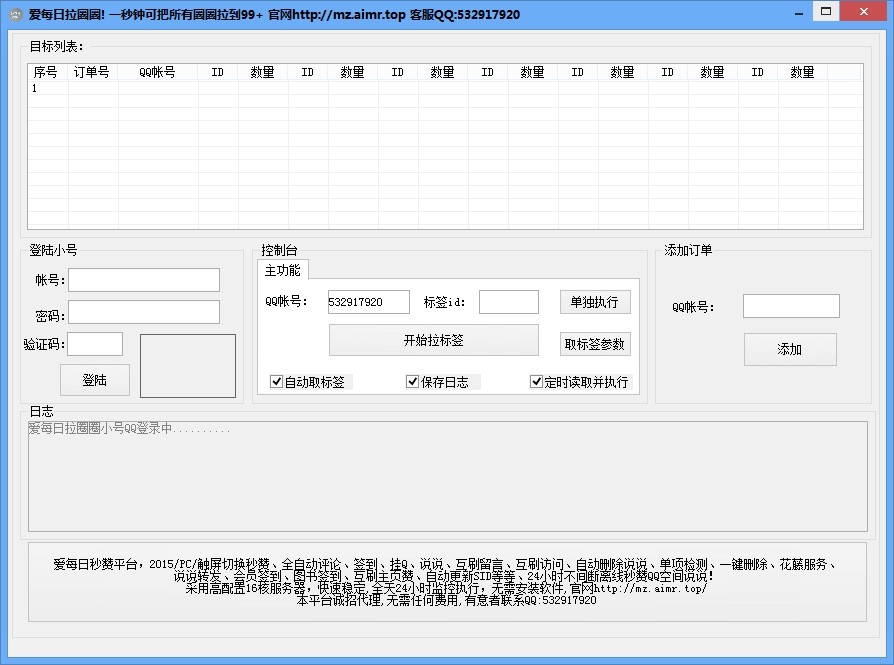
Task: Click the captcha image box
Action: (x=188, y=365)
